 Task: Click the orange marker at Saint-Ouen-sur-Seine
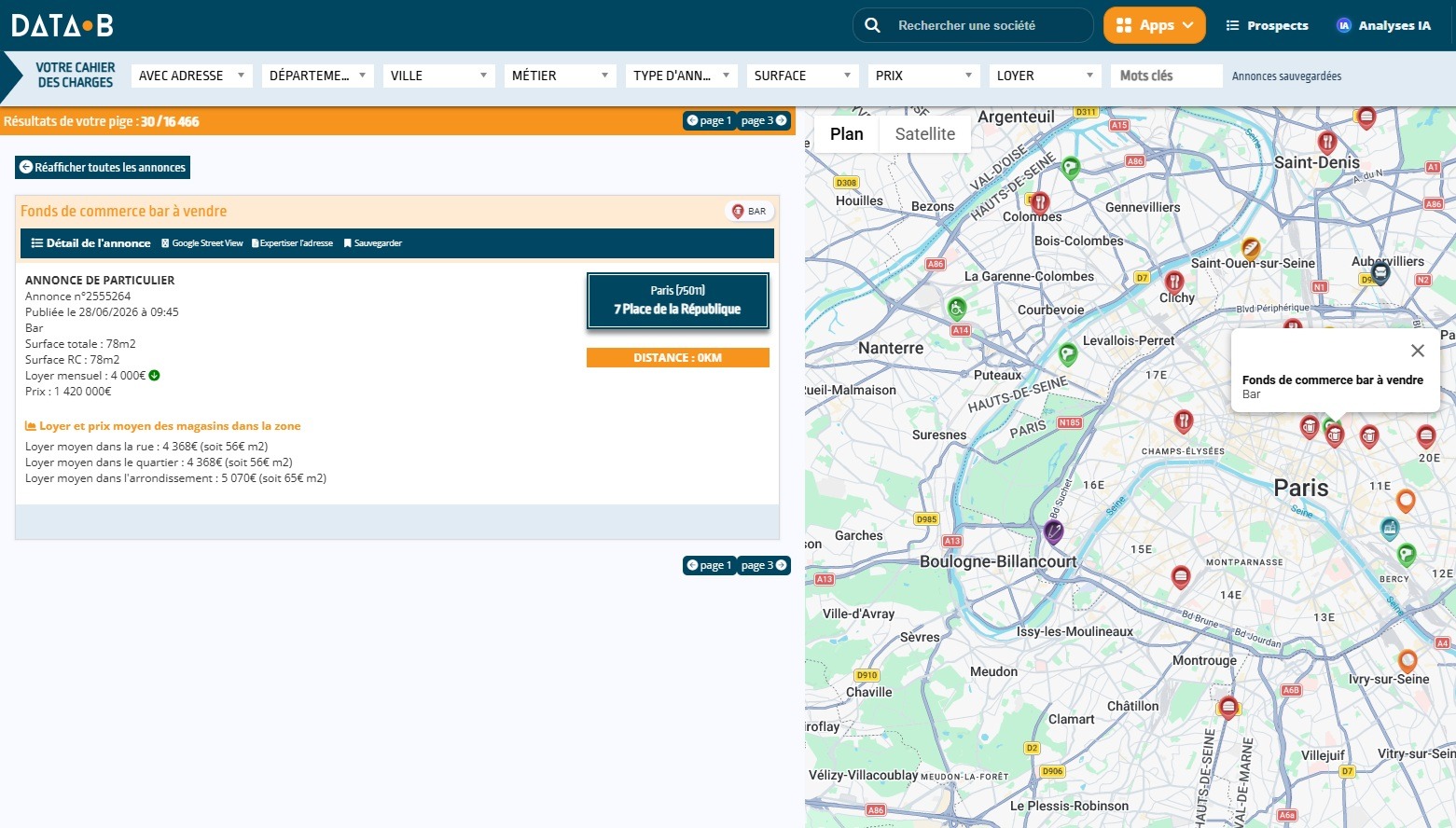[1251, 249]
